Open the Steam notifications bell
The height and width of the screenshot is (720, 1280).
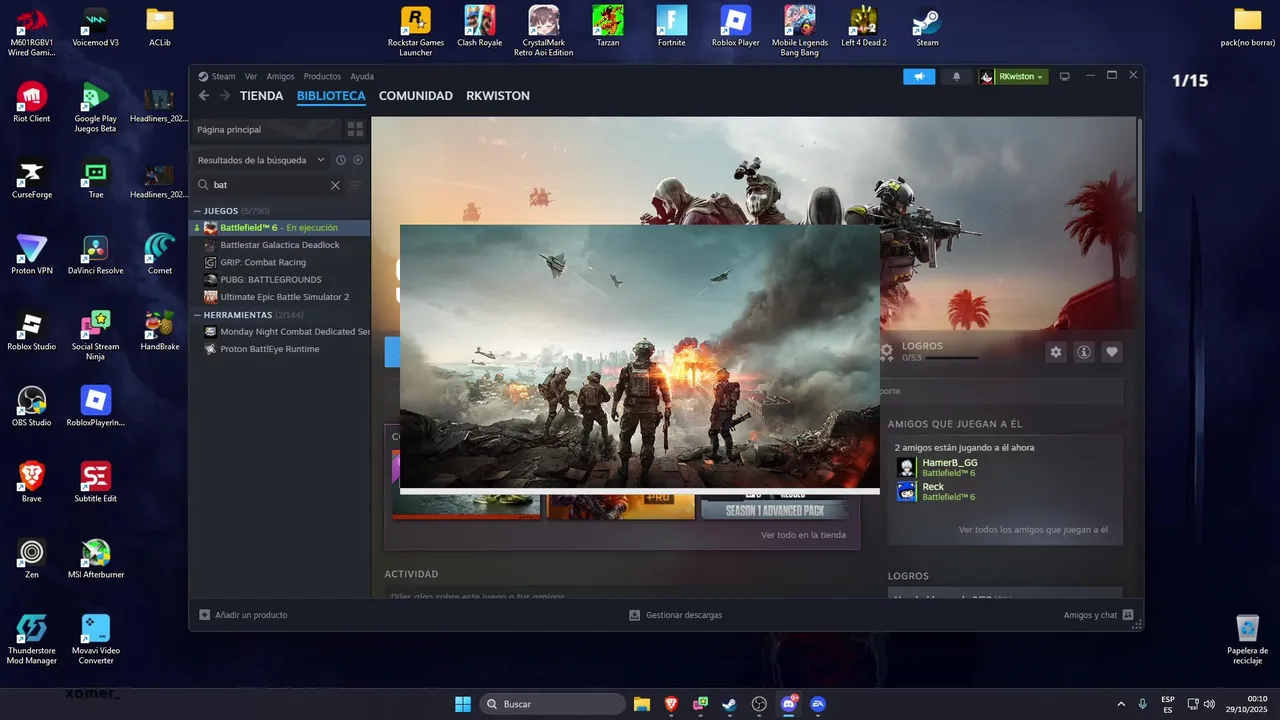point(956,76)
